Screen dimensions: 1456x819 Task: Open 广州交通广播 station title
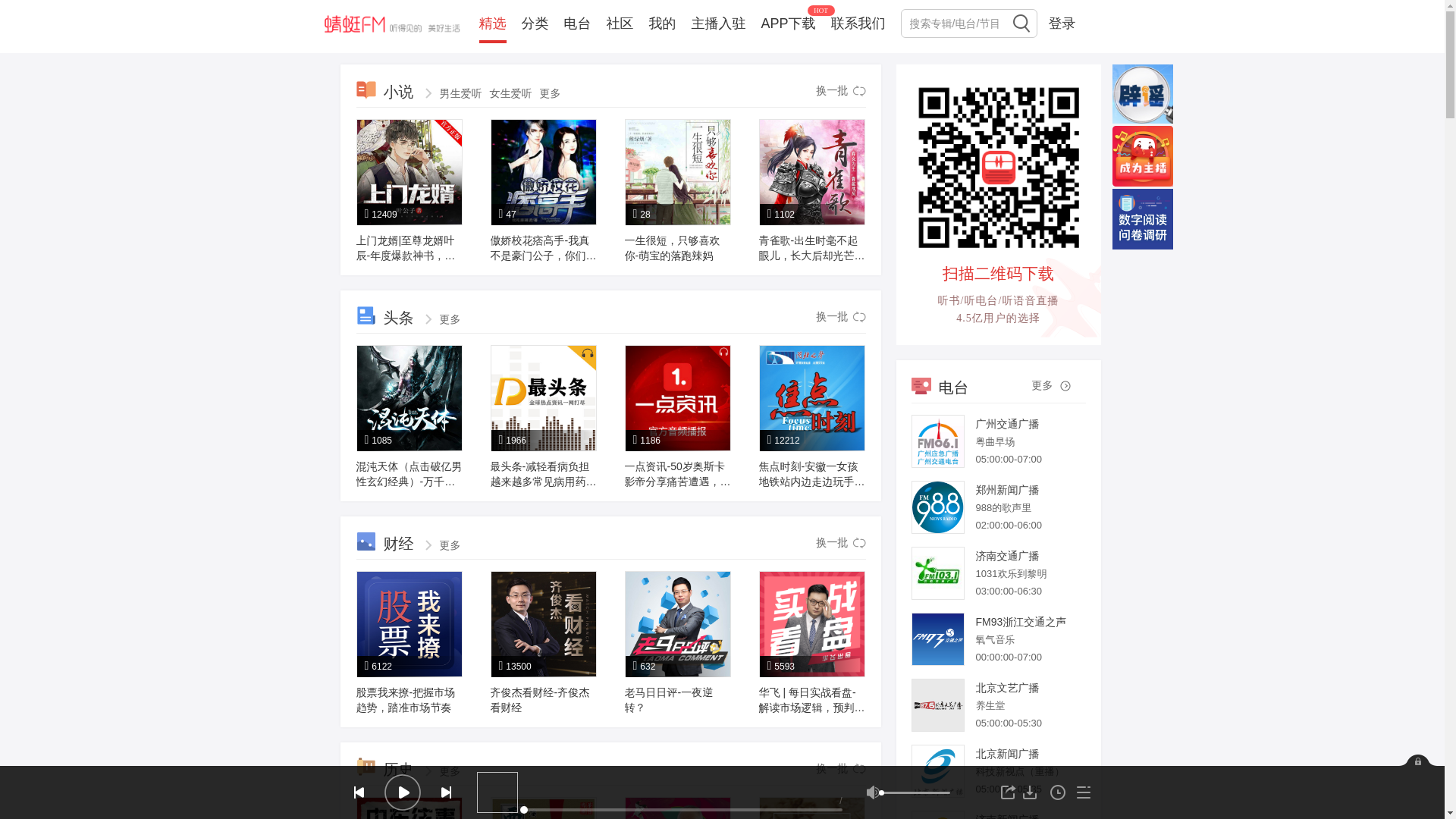(1007, 425)
